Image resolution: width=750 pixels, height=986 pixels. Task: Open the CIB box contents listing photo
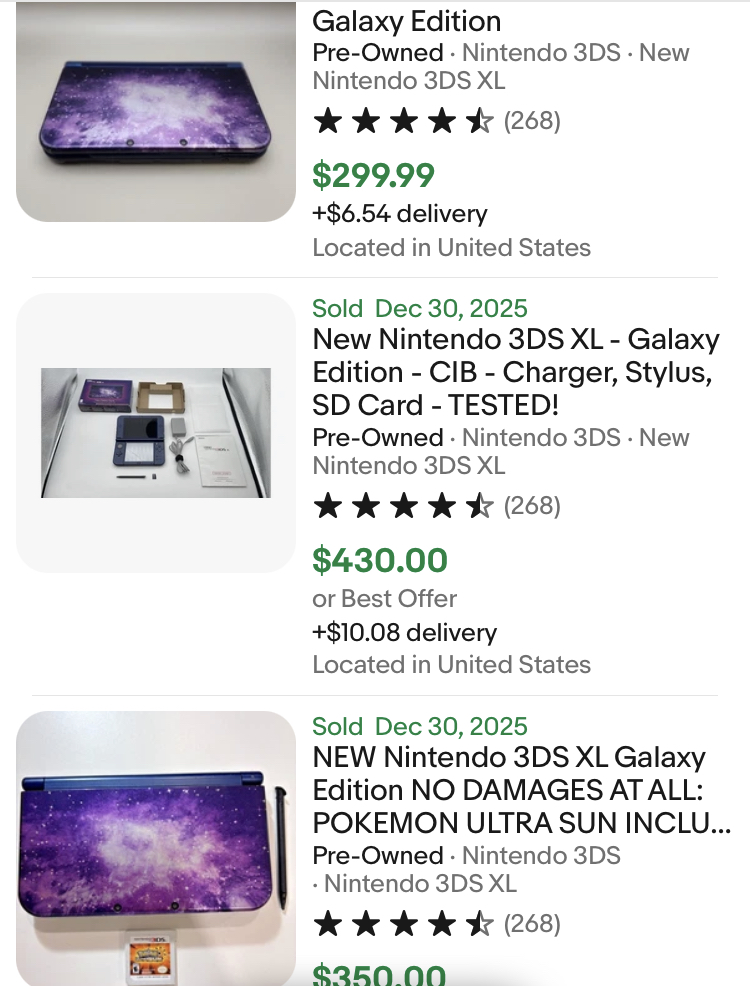tap(155, 432)
